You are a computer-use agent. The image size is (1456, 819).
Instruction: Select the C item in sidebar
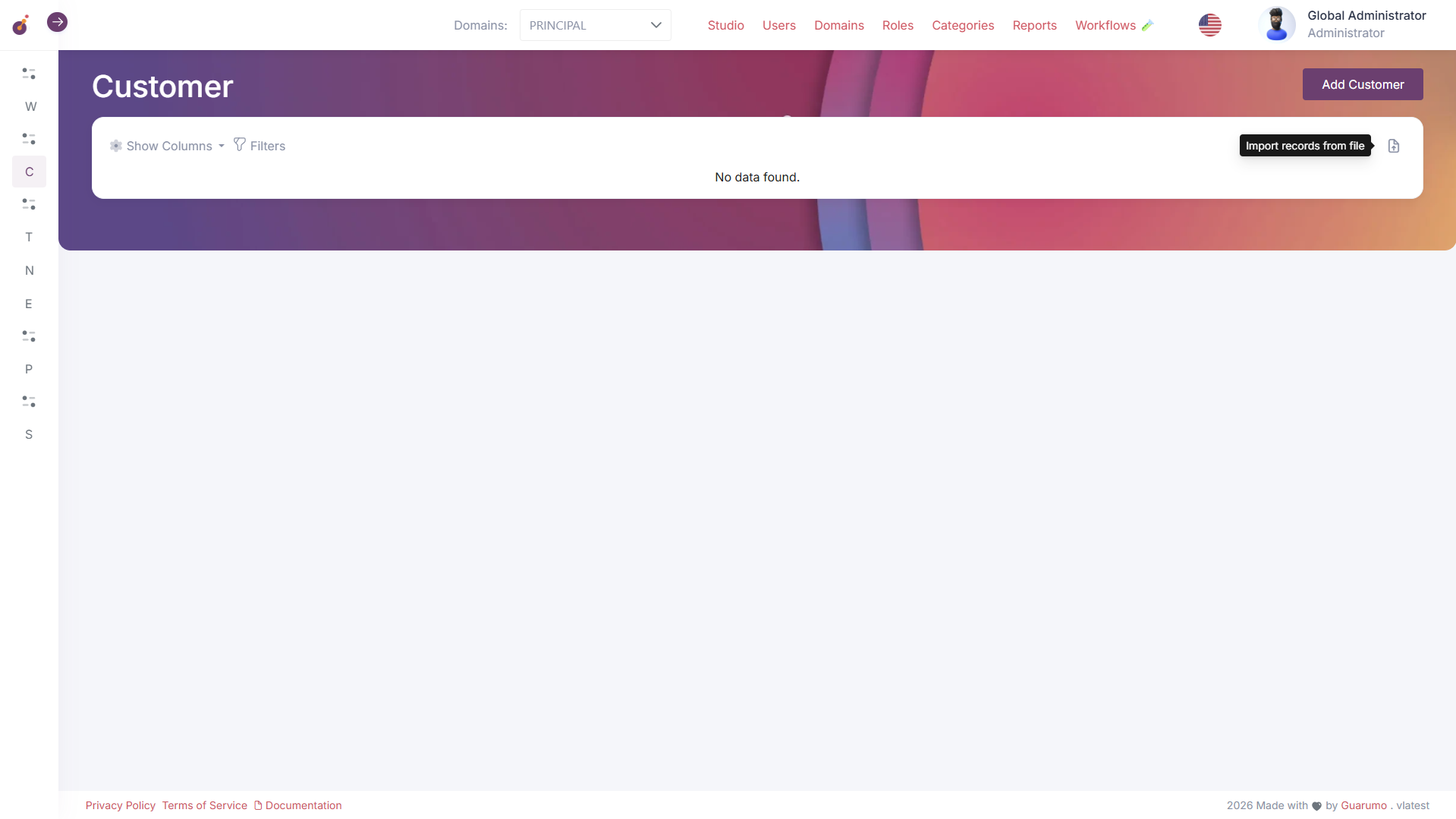(x=29, y=172)
